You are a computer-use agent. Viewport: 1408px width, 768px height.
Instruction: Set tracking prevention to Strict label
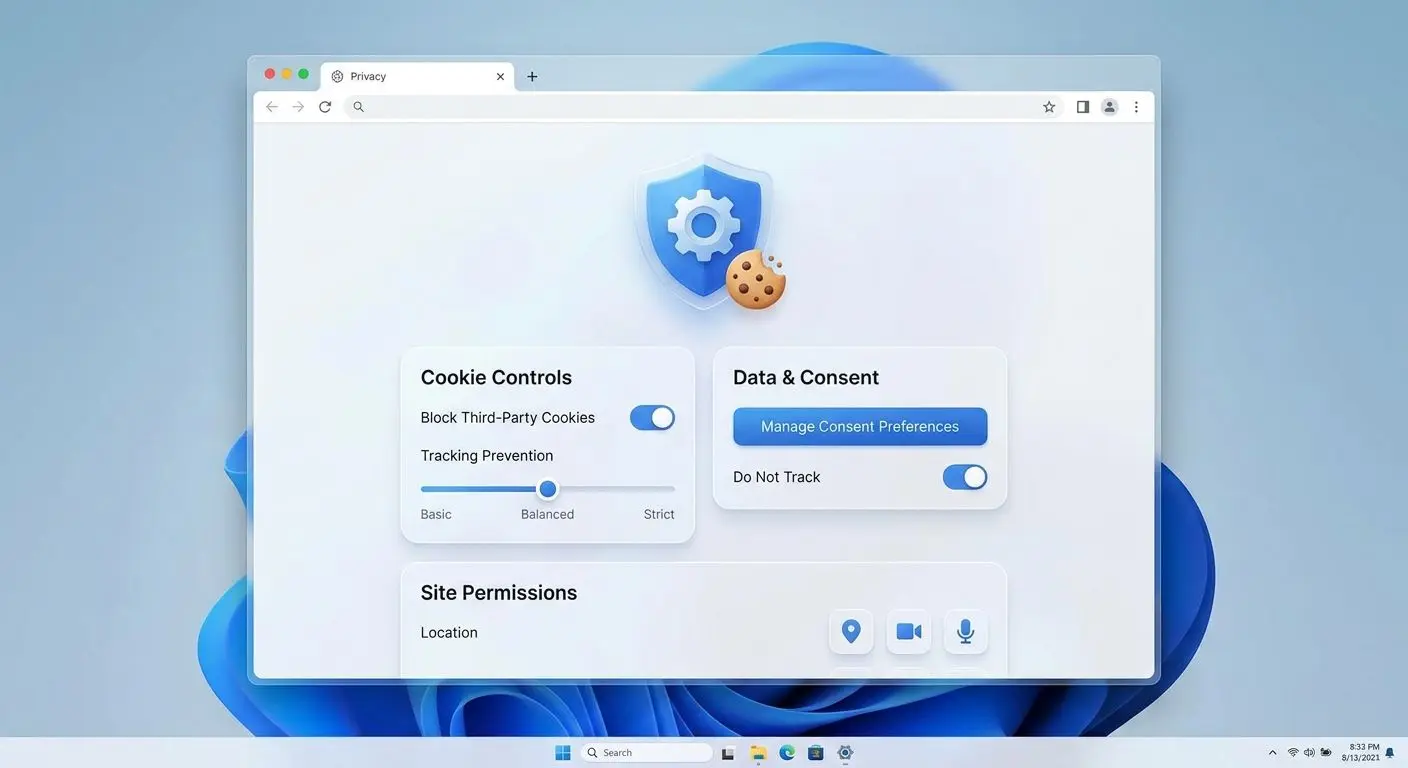coord(659,514)
